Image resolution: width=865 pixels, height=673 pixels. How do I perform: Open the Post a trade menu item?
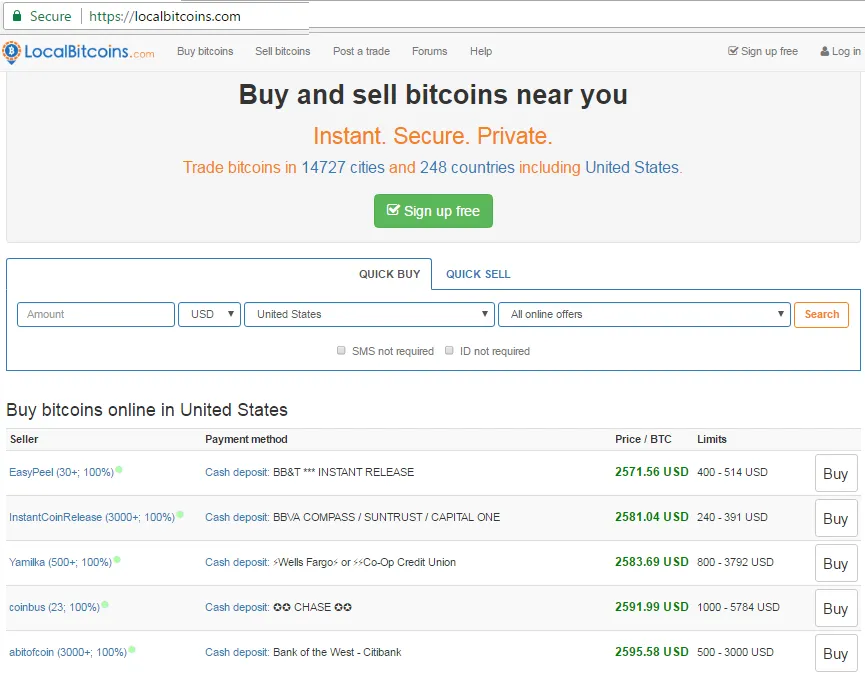(x=361, y=51)
